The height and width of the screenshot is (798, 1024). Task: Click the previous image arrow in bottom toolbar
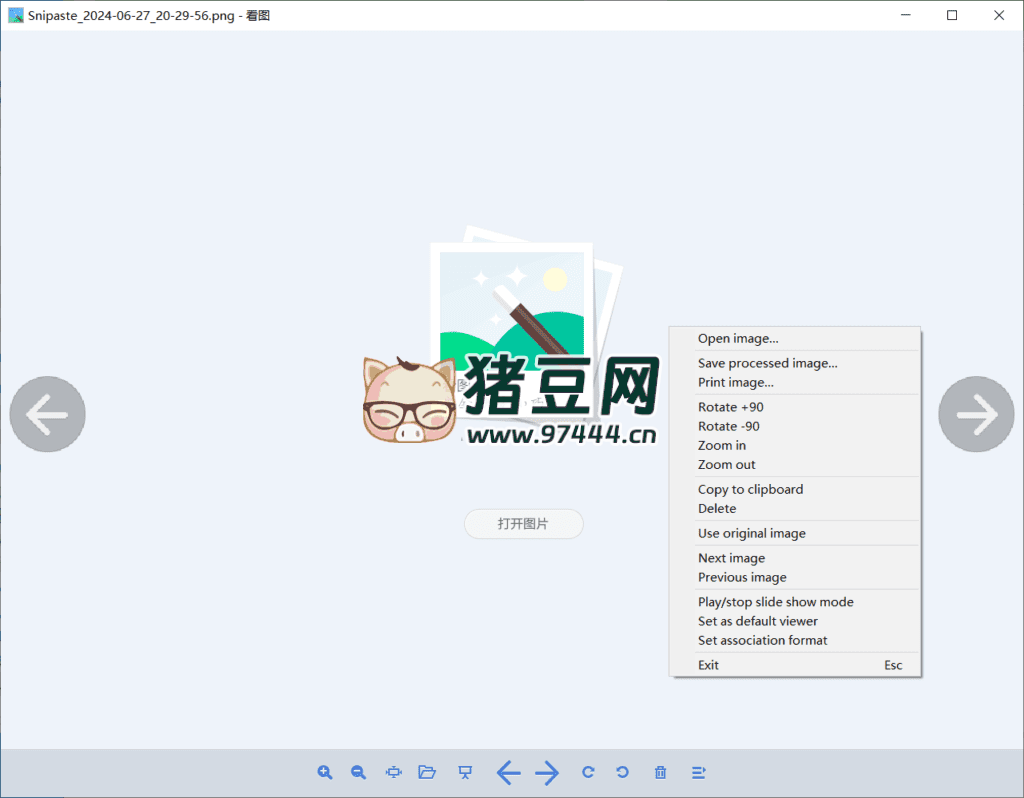(x=509, y=772)
